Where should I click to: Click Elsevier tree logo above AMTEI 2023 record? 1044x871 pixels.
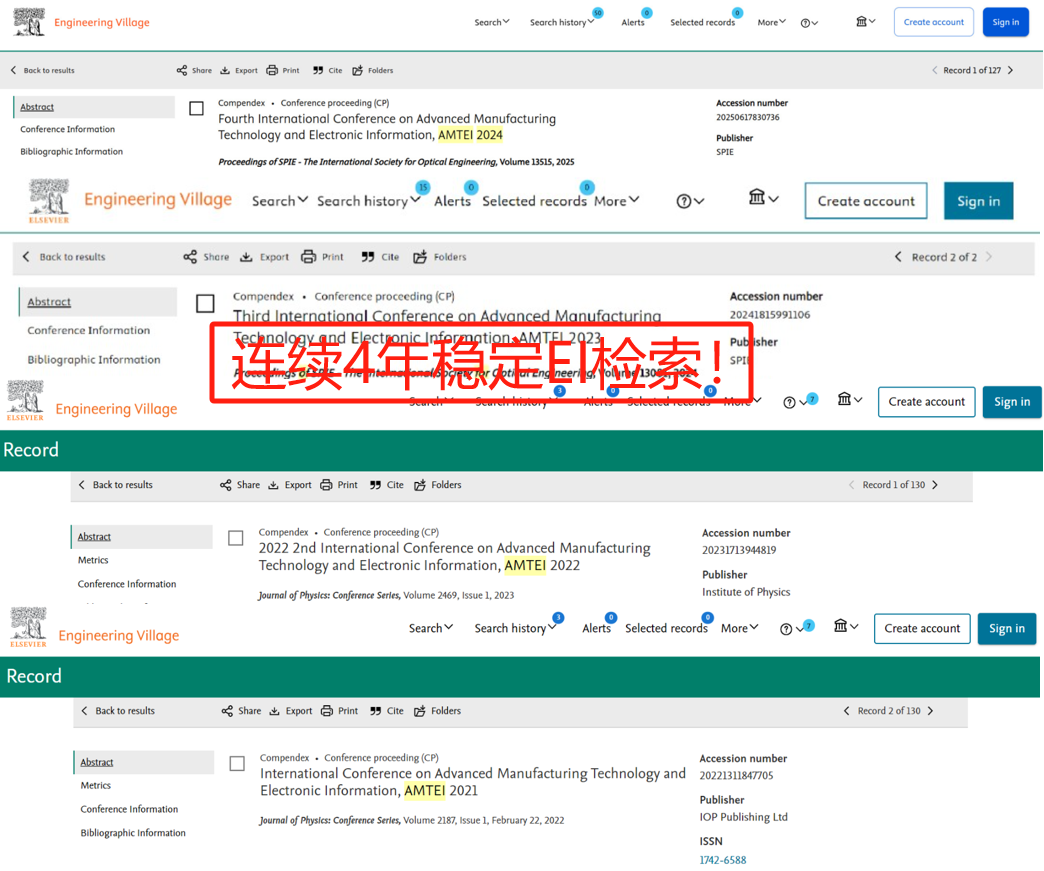click(x=49, y=200)
